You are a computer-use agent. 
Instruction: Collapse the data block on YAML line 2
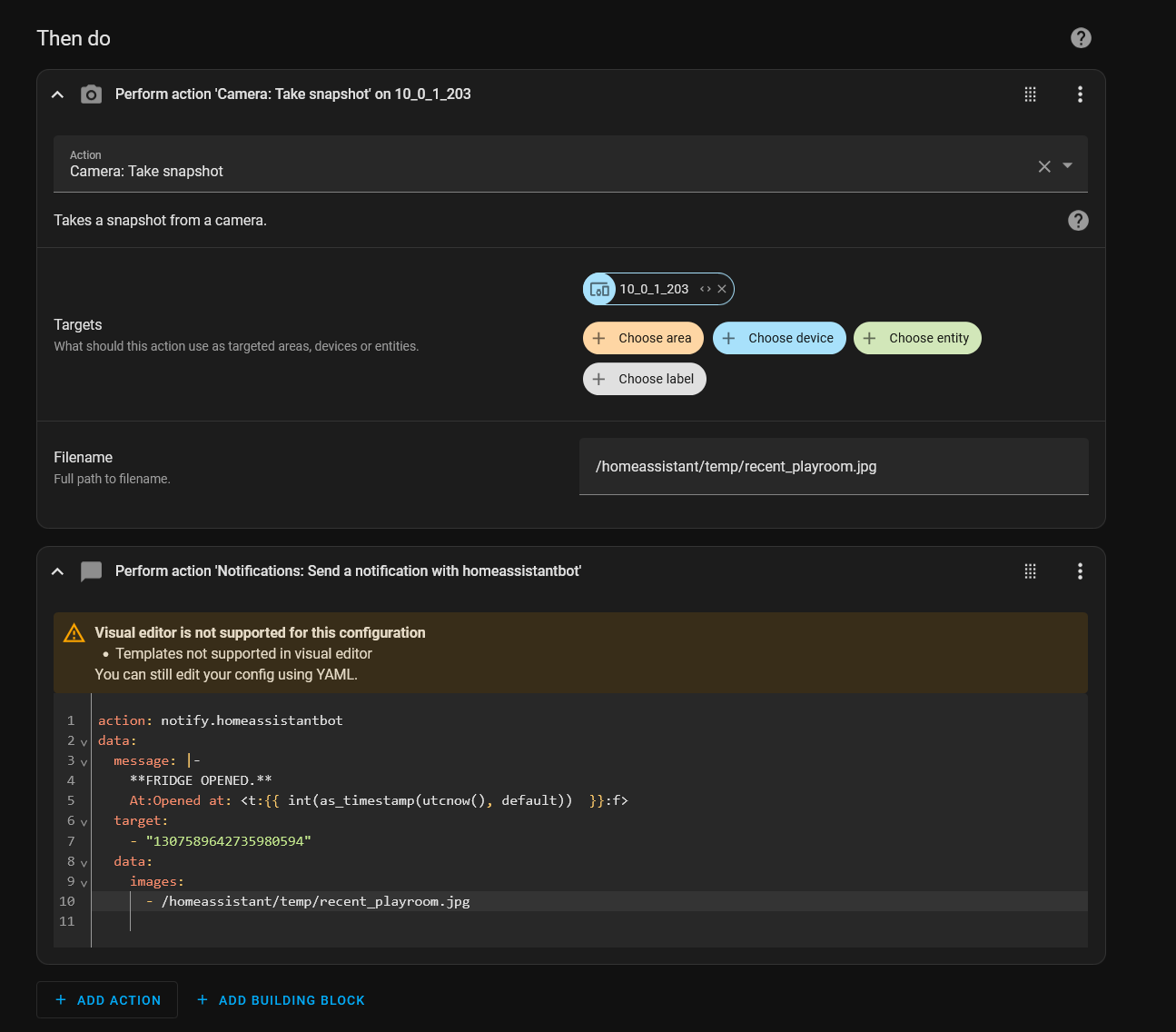point(83,741)
